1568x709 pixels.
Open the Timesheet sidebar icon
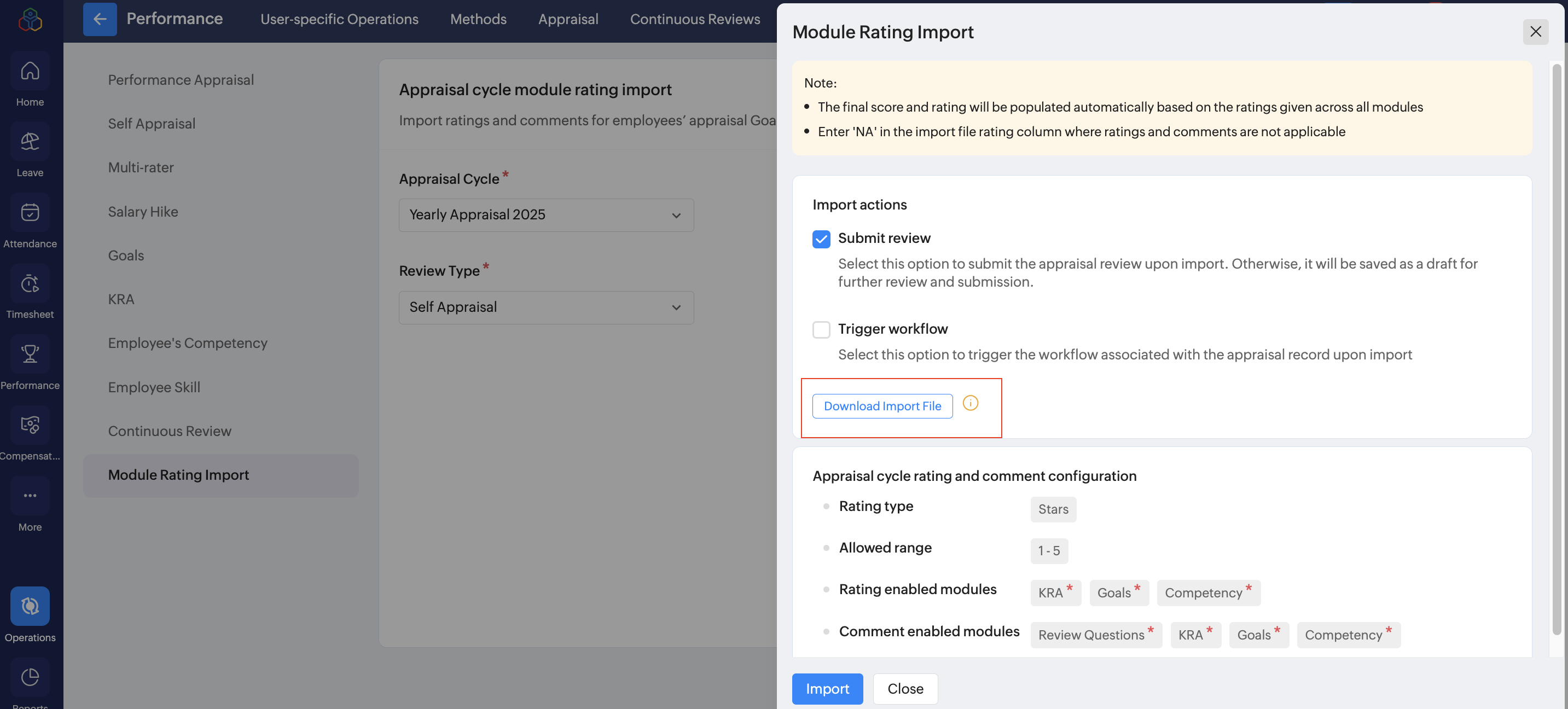pos(30,283)
